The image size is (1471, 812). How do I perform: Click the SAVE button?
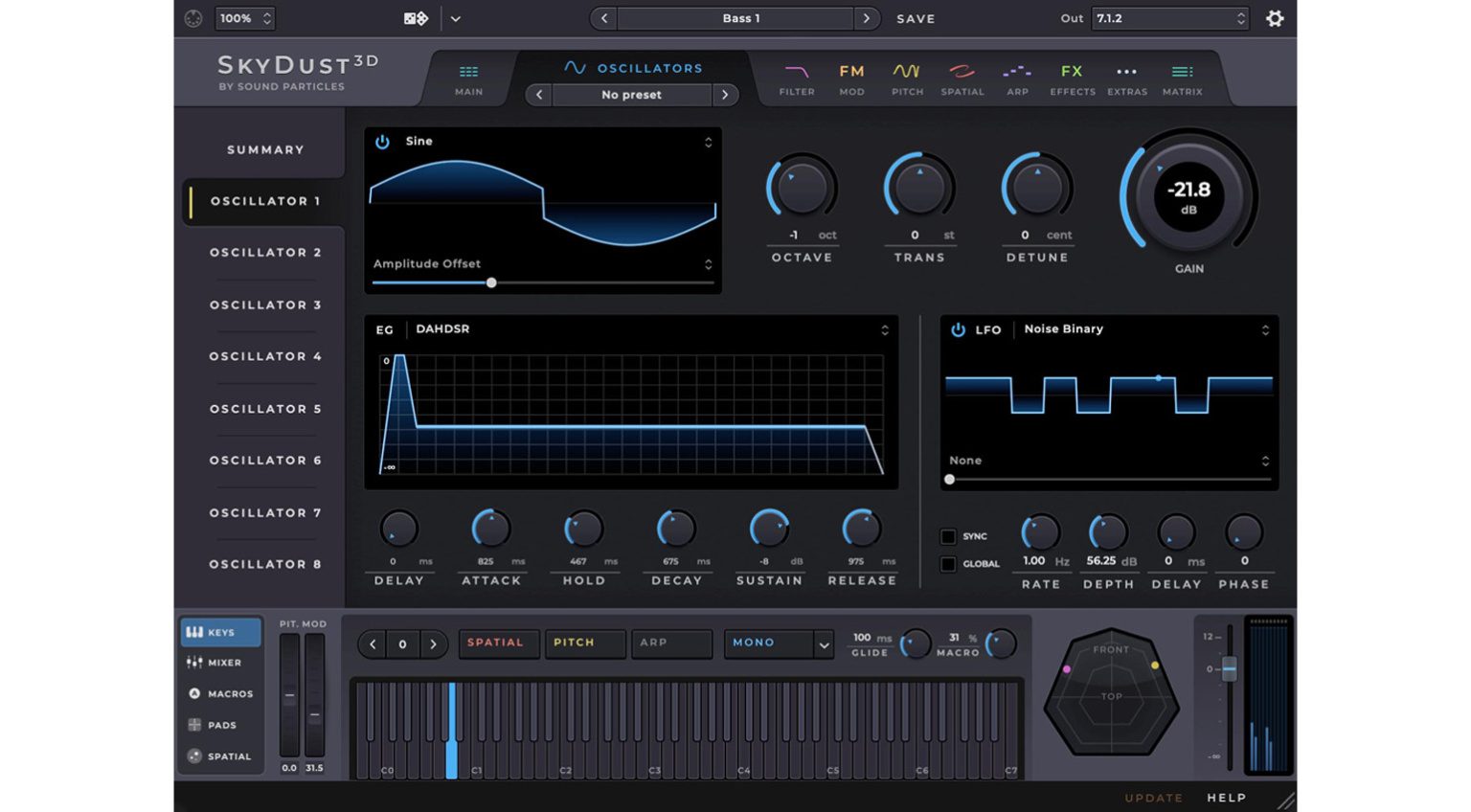click(x=915, y=18)
